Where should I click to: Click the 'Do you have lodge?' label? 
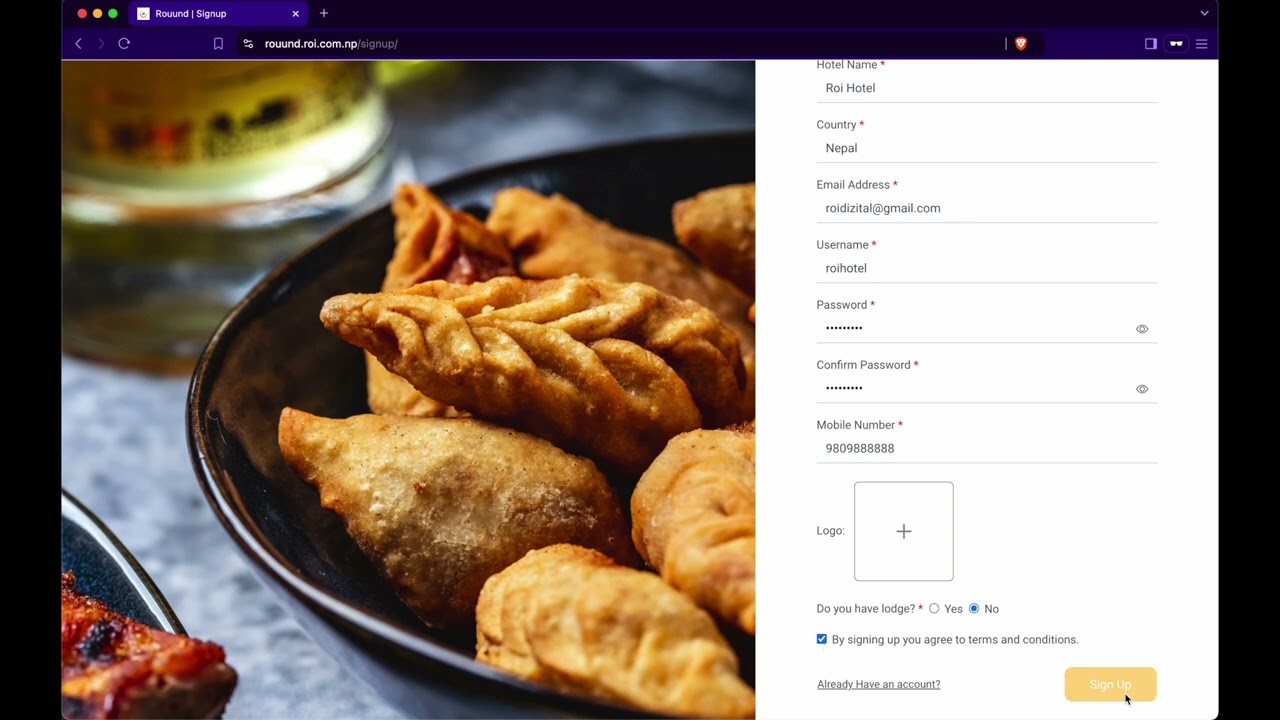[866, 609]
